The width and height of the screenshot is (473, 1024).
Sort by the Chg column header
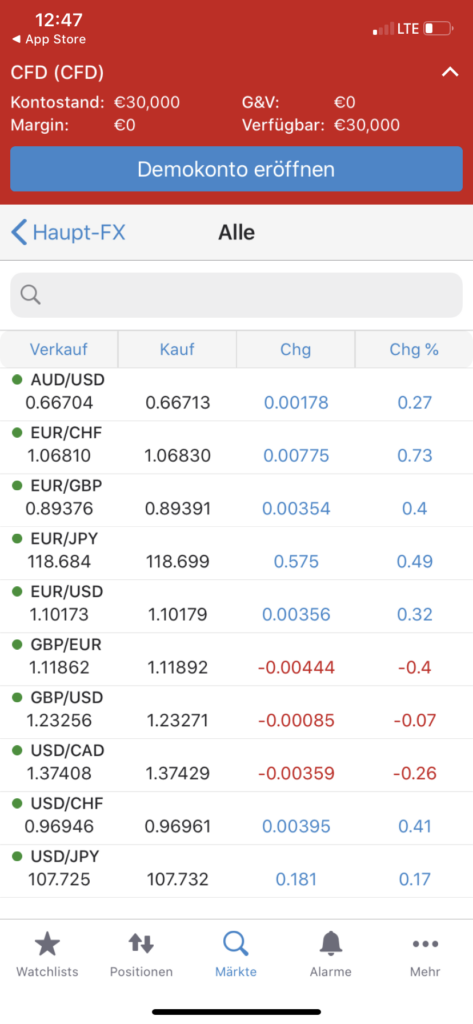point(295,349)
